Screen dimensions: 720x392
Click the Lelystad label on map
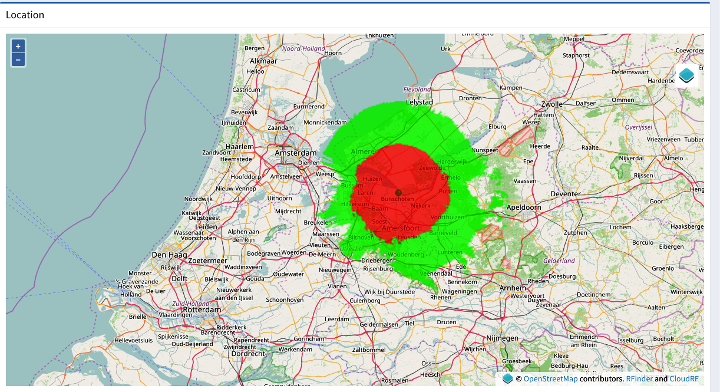420,102
